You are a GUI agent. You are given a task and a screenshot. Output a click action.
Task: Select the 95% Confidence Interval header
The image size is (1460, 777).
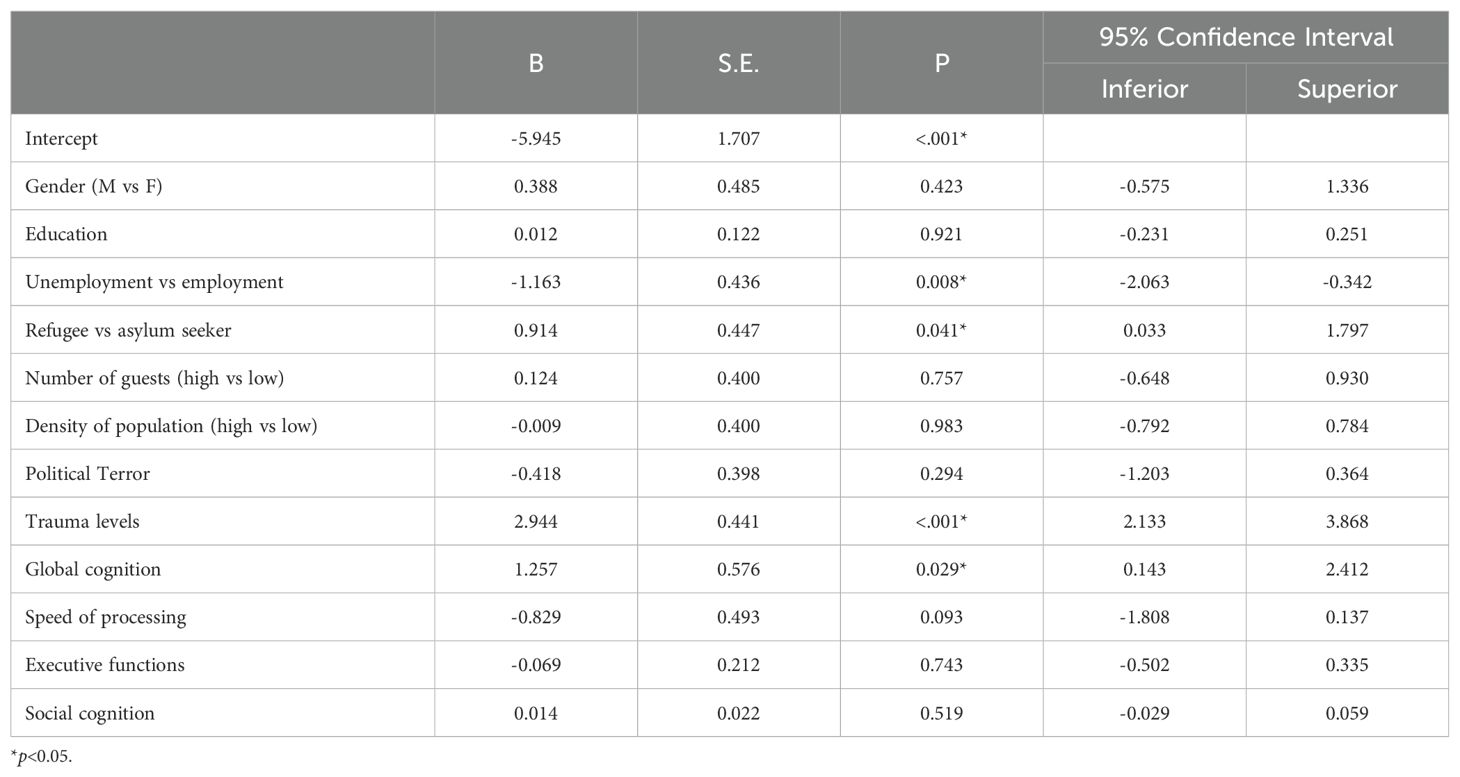click(1246, 38)
